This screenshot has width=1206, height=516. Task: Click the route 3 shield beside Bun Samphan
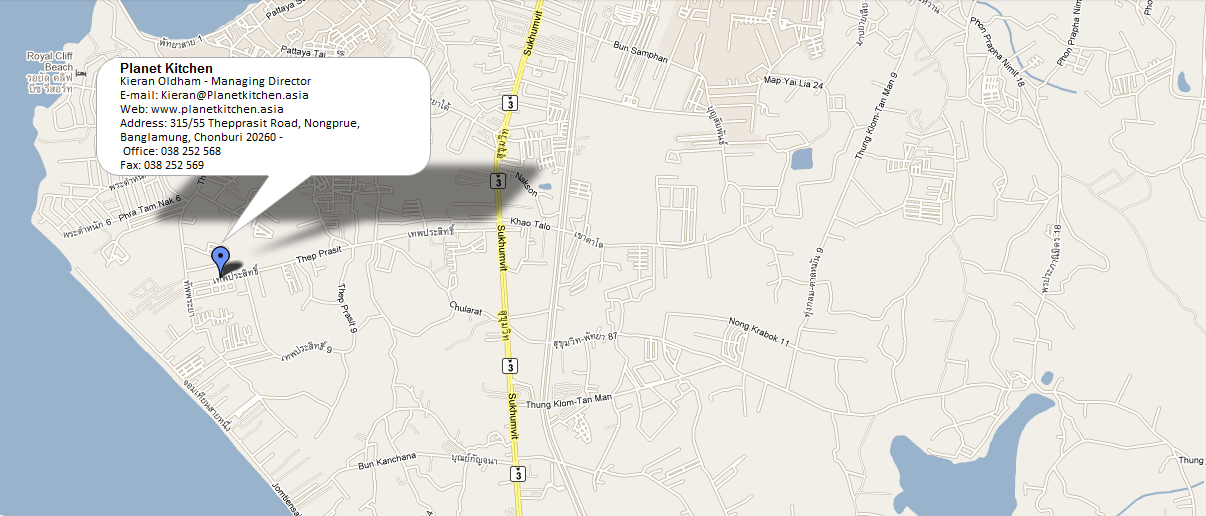point(510,103)
